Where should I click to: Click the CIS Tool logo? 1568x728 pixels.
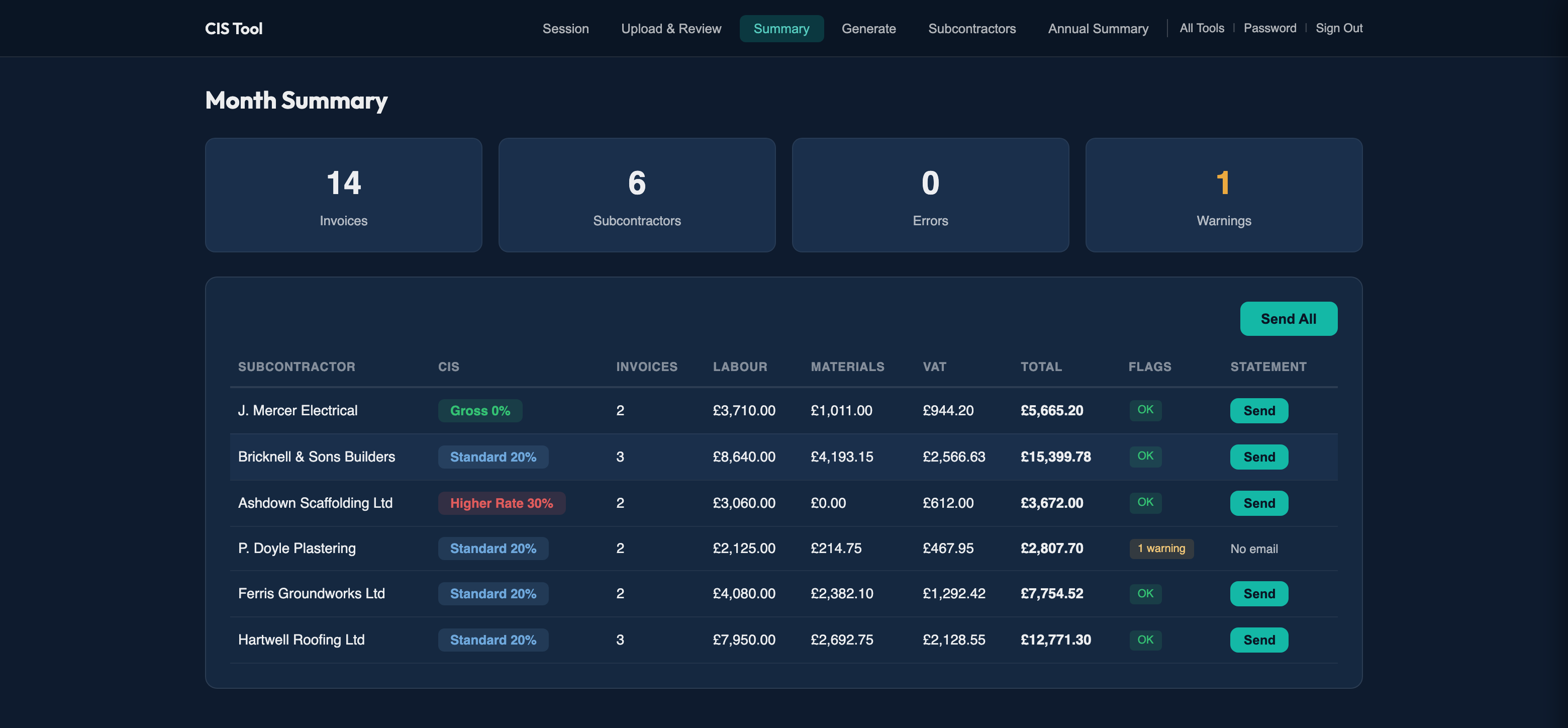(x=234, y=29)
